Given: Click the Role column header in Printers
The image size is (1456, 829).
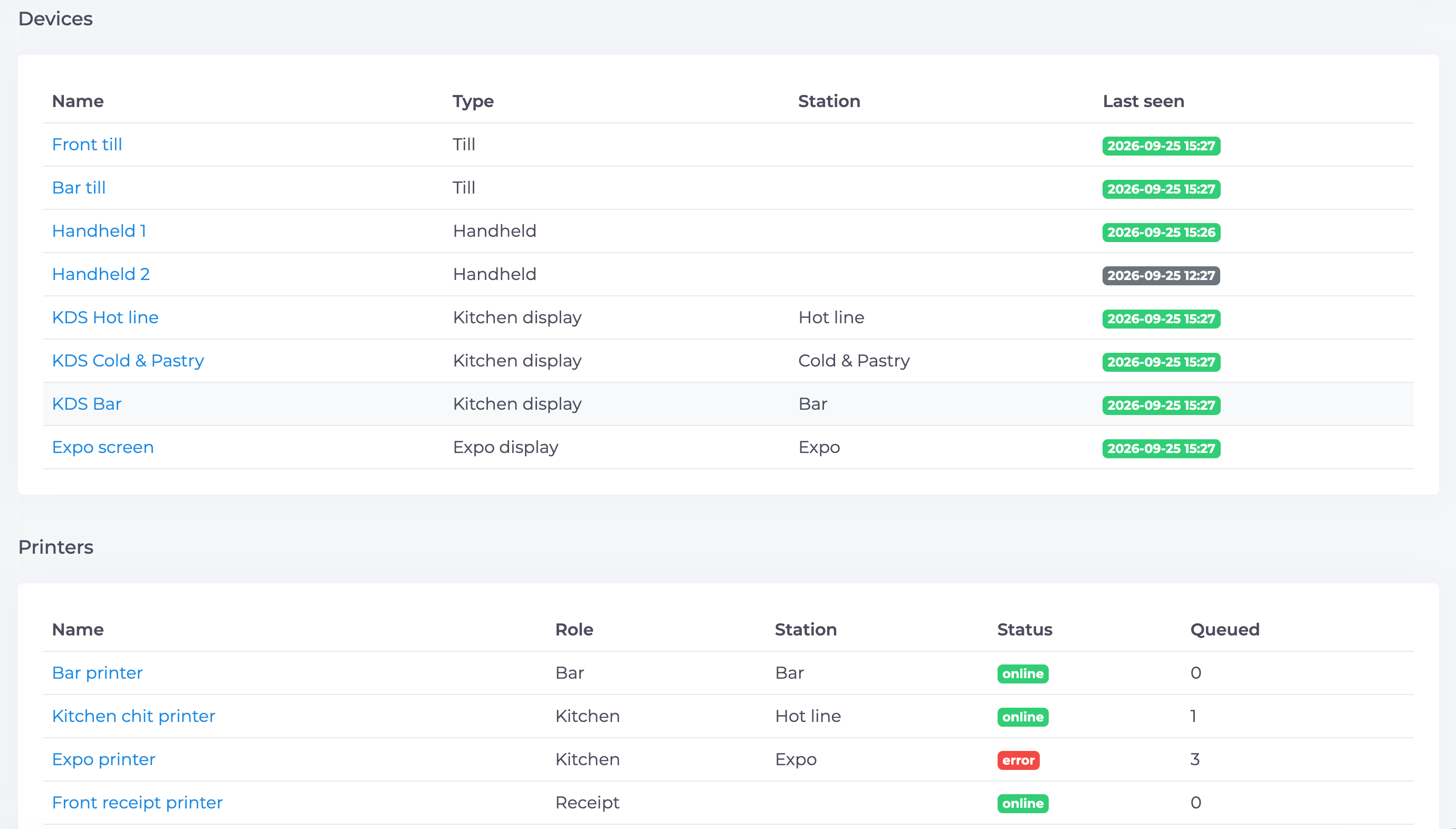Looking at the screenshot, I should pos(574,630).
